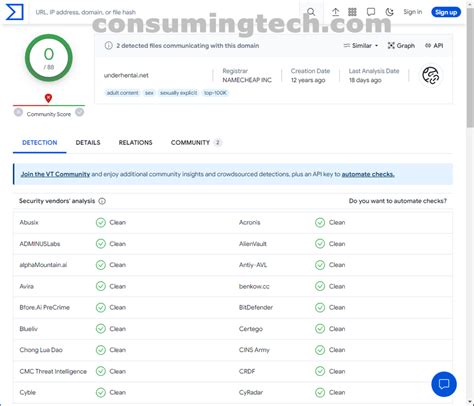Click the page vertical scrollbar thumb
Screen dimensions: 474x406
470,67
